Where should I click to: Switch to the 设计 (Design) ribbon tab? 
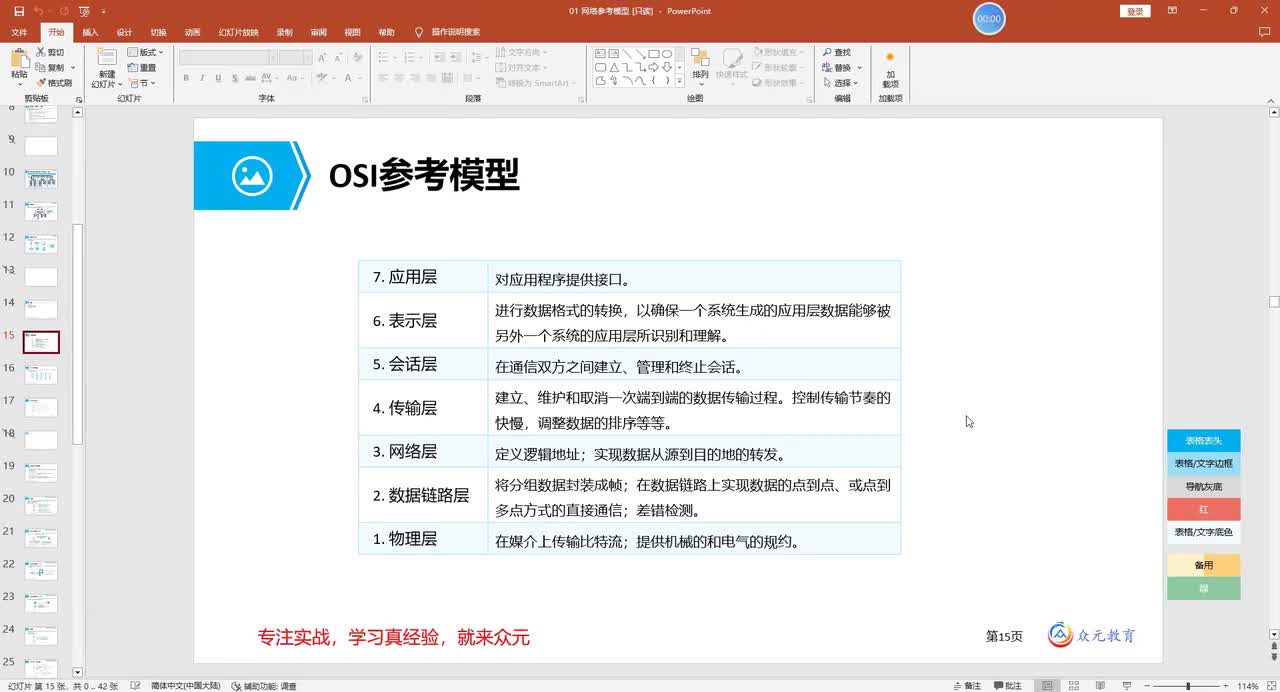pos(124,32)
